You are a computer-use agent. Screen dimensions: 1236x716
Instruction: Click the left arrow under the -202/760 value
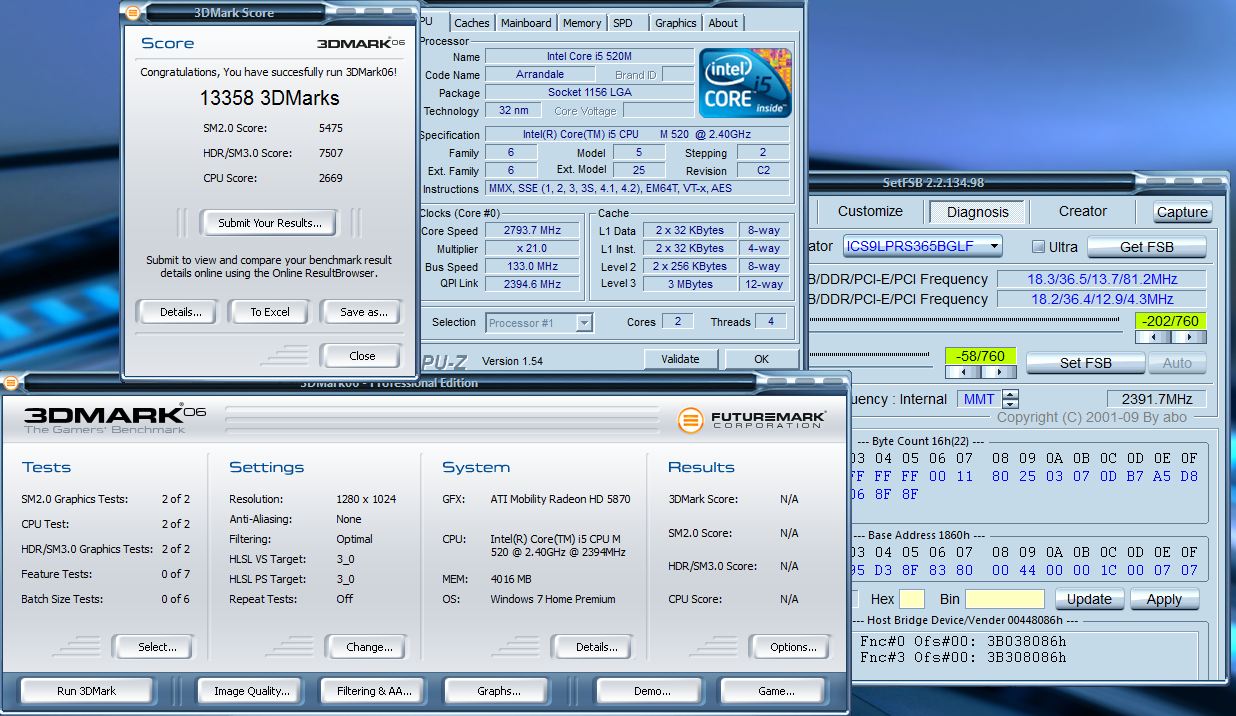[1152, 339]
